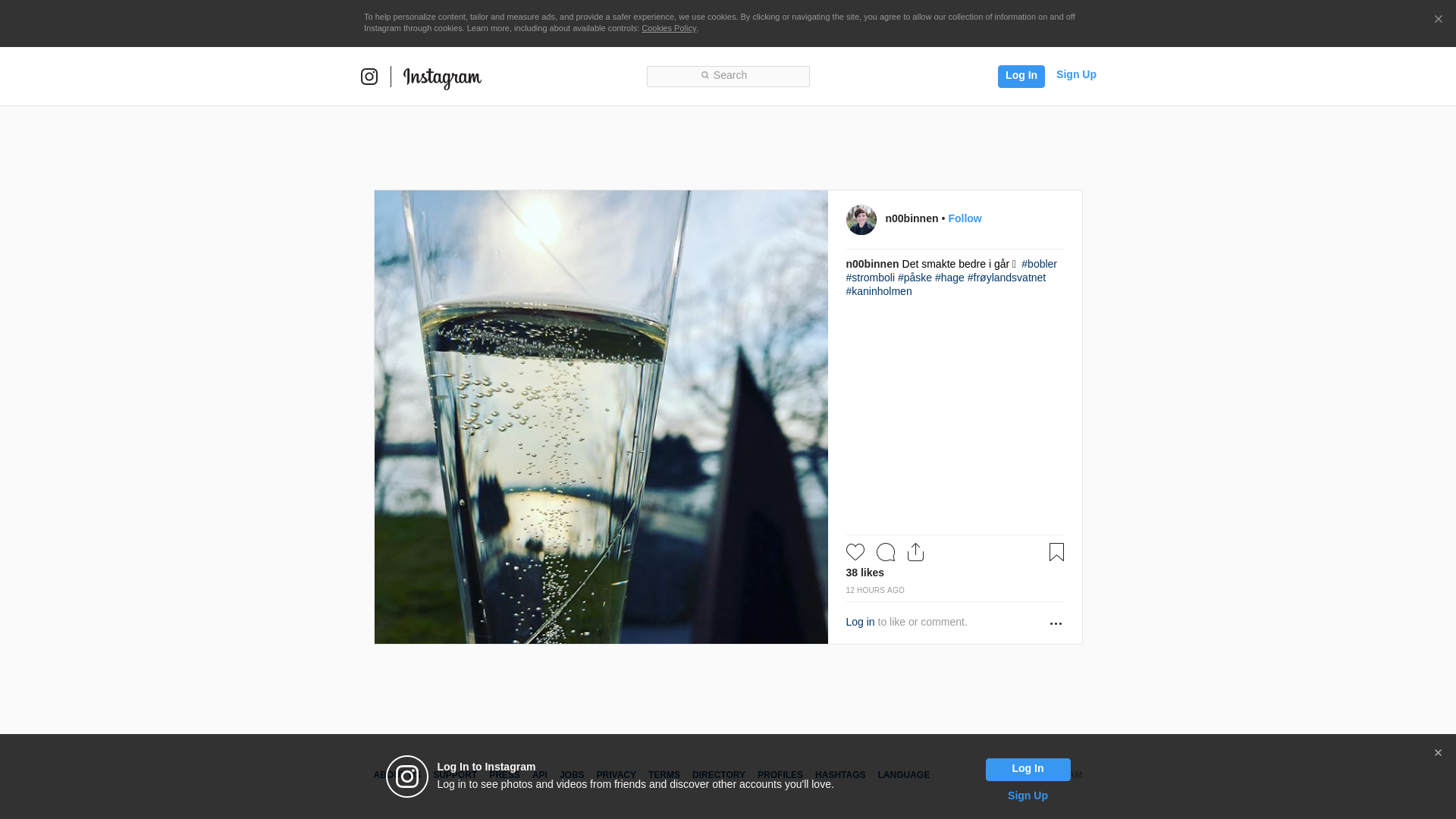The width and height of the screenshot is (1456, 819).
Task: Like the post with heart icon
Action: click(x=855, y=552)
